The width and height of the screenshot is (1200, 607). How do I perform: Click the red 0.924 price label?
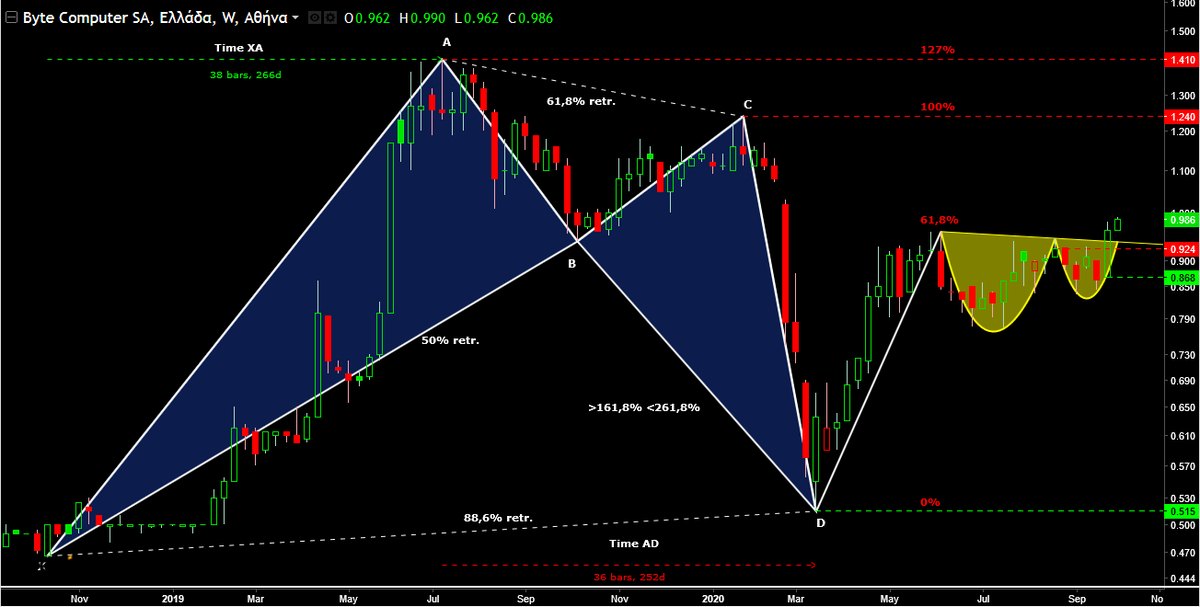(1182, 248)
